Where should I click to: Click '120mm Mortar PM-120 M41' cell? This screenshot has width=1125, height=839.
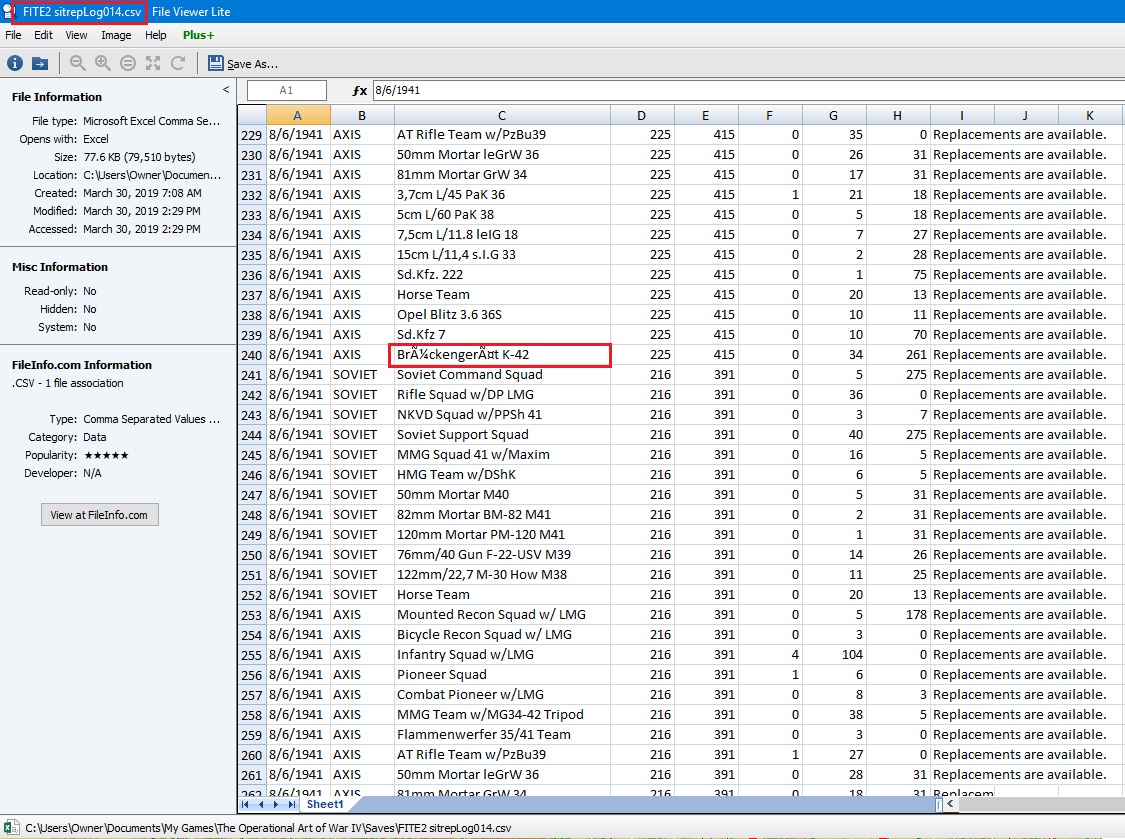[502, 535]
